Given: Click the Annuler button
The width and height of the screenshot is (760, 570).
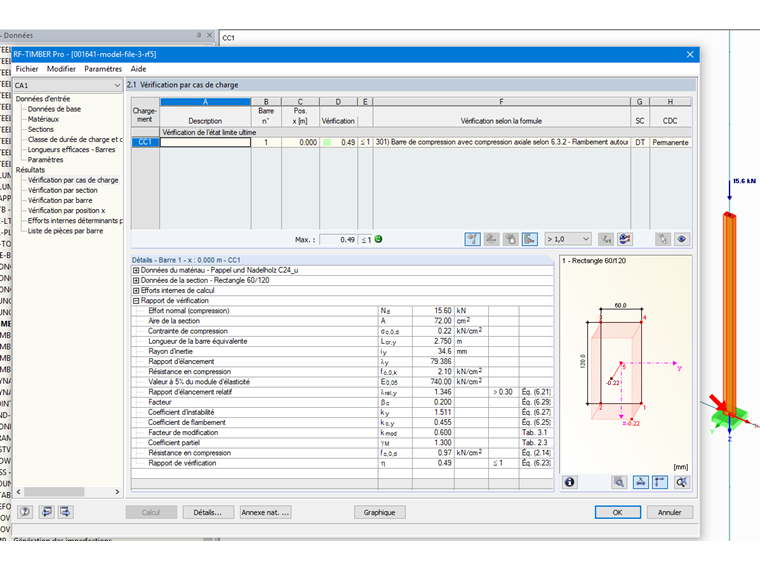Looking at the screenshot, I should click(x=669, y=512).
